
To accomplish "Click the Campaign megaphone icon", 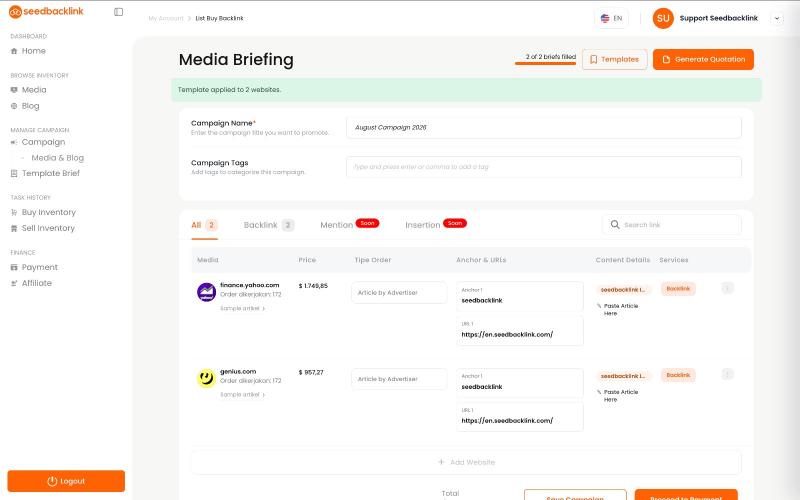I will tap(14, 142).
